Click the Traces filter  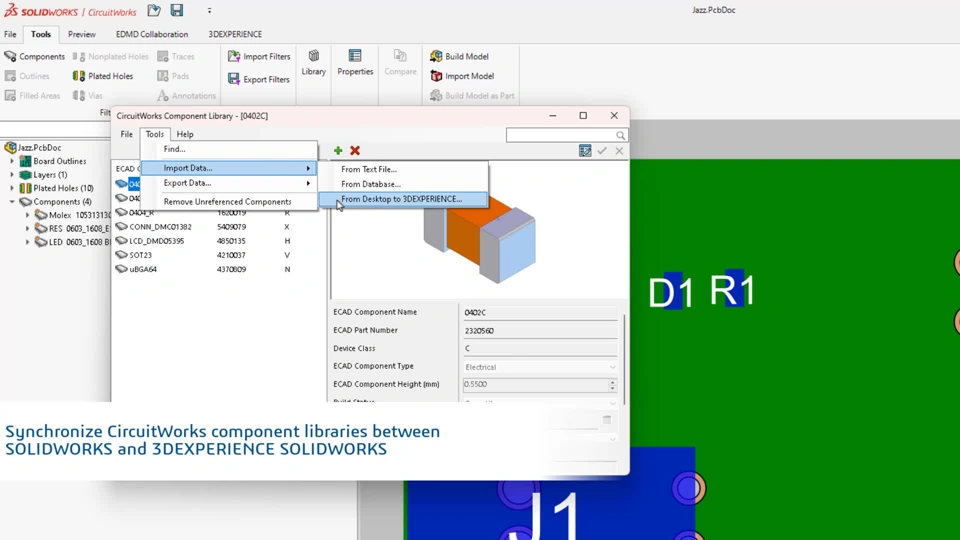(x=176, y=56)
